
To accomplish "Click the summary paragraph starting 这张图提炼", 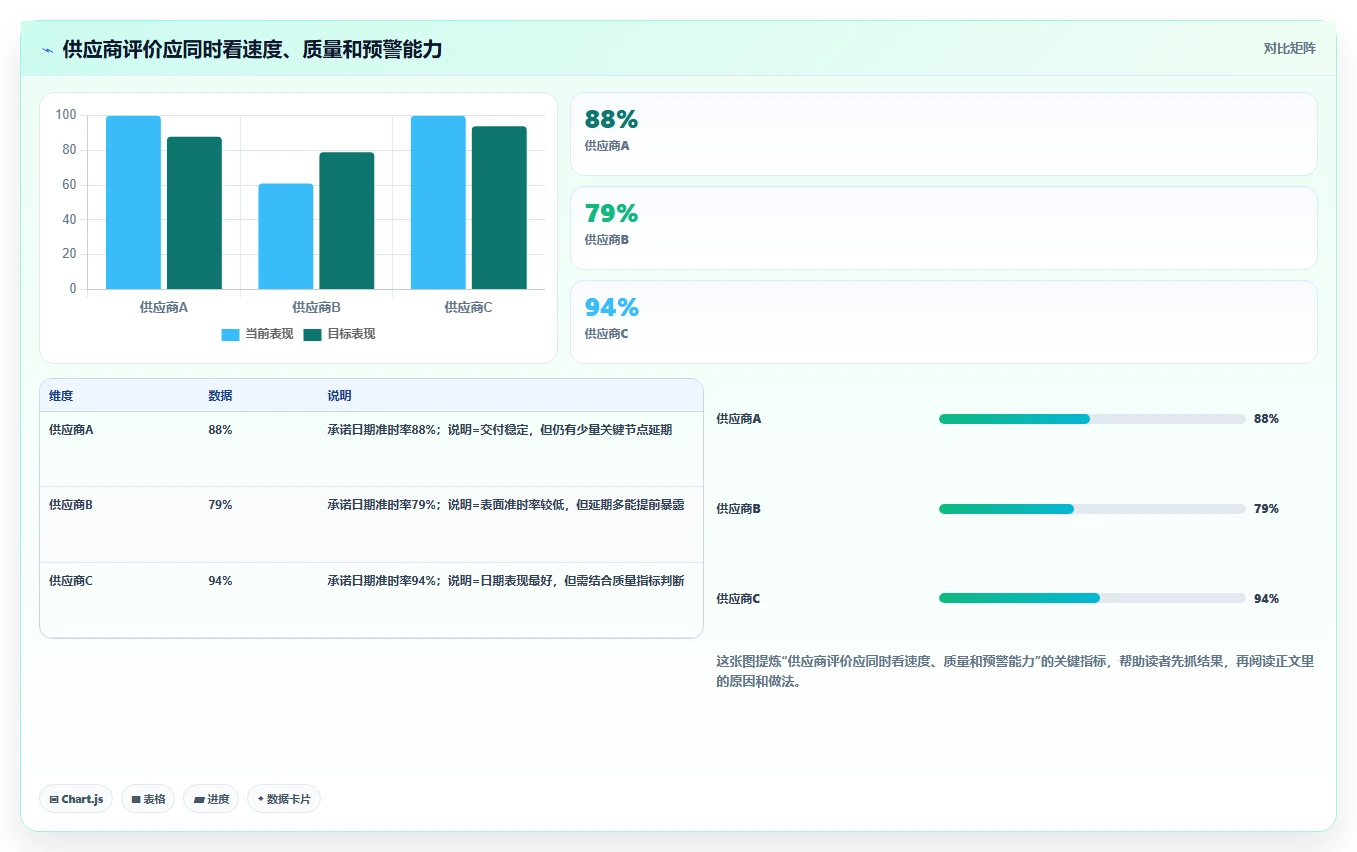I will (1015, 671).
